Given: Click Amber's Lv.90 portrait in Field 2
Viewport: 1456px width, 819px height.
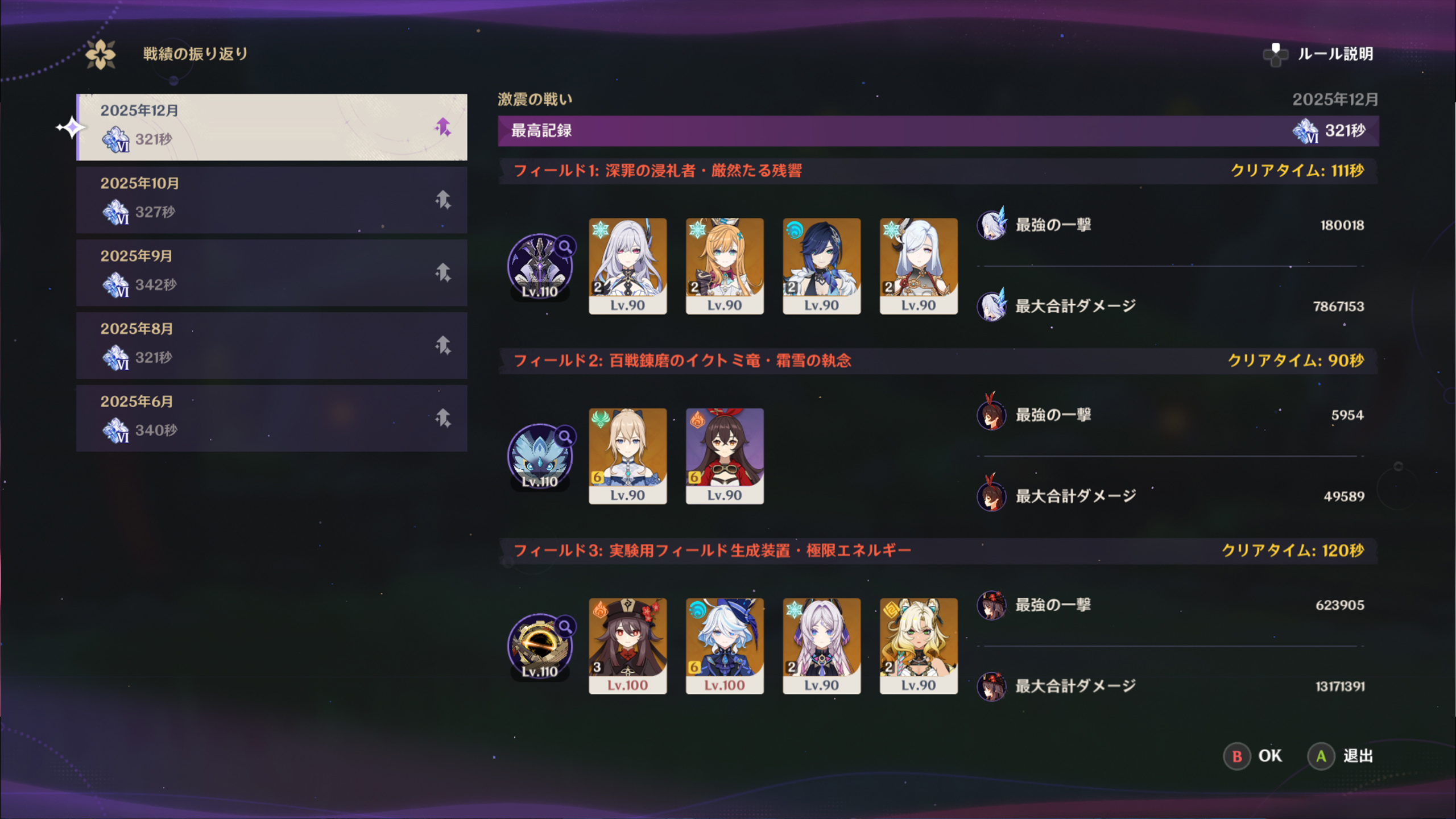Looking at the screenshot, I should [725, 456].
